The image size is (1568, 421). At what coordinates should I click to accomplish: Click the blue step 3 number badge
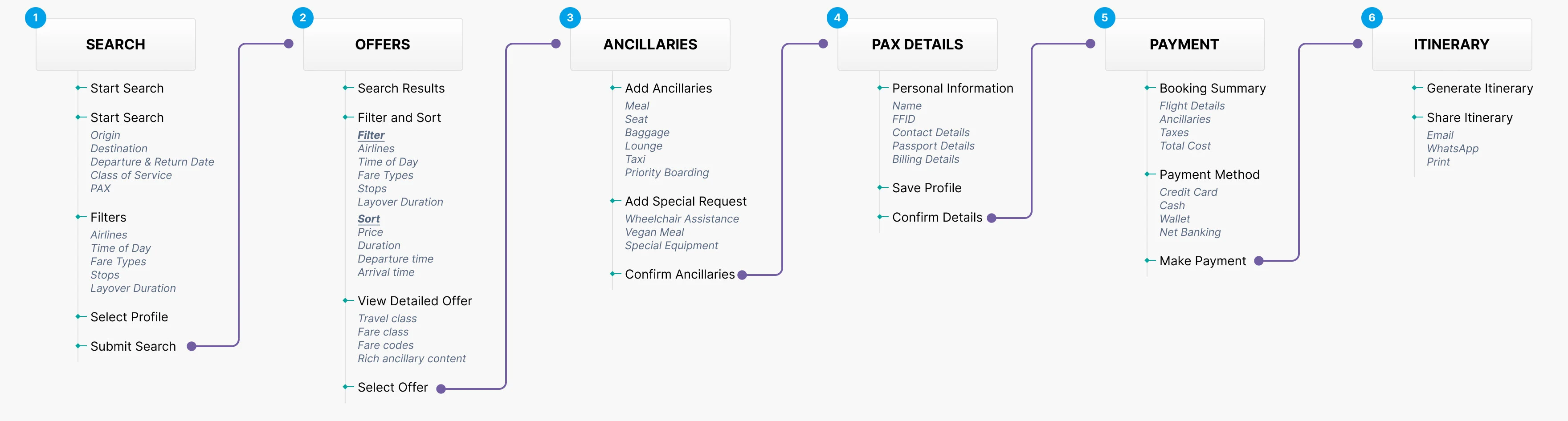click(570, 18)
